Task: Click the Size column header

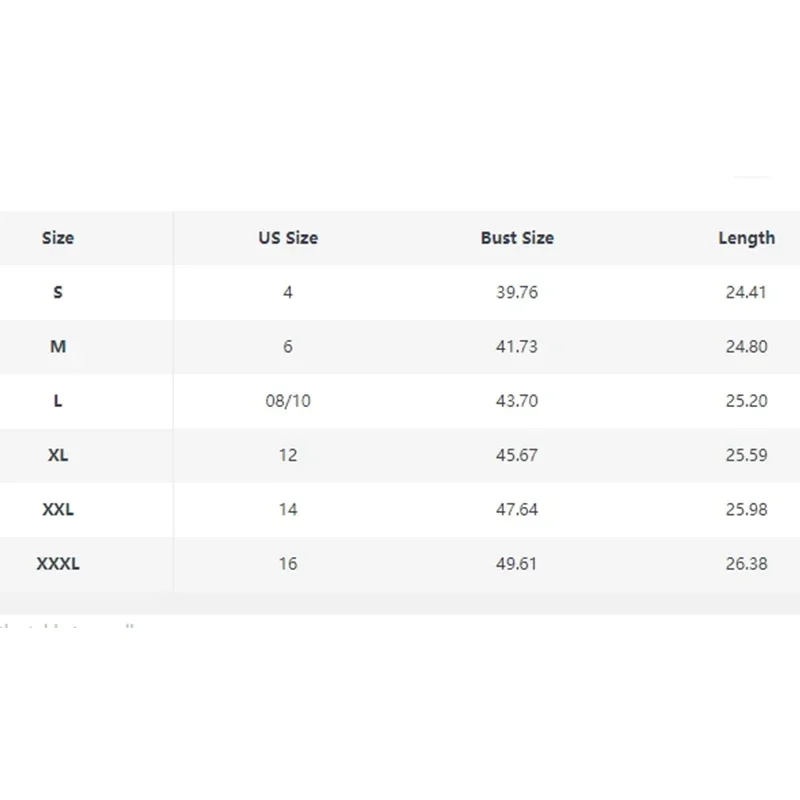Action: pyautogui.click(x=58, y=238)
